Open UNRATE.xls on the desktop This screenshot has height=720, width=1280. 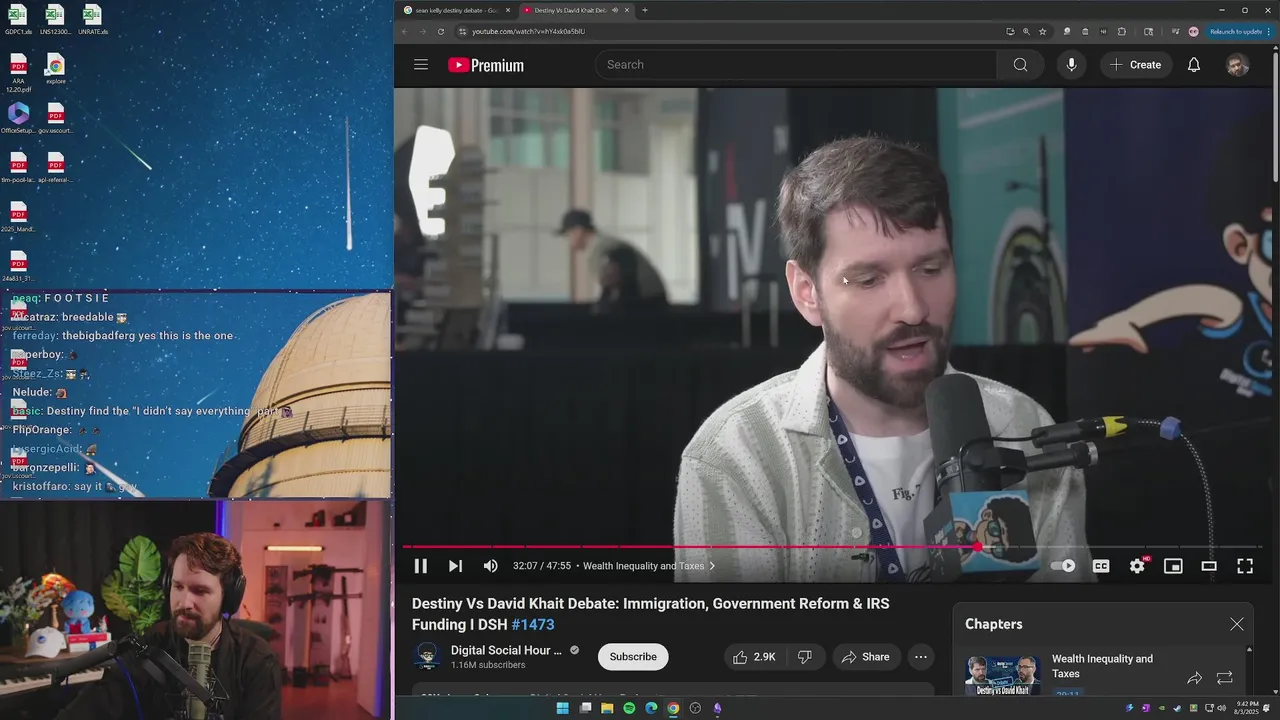92,20
